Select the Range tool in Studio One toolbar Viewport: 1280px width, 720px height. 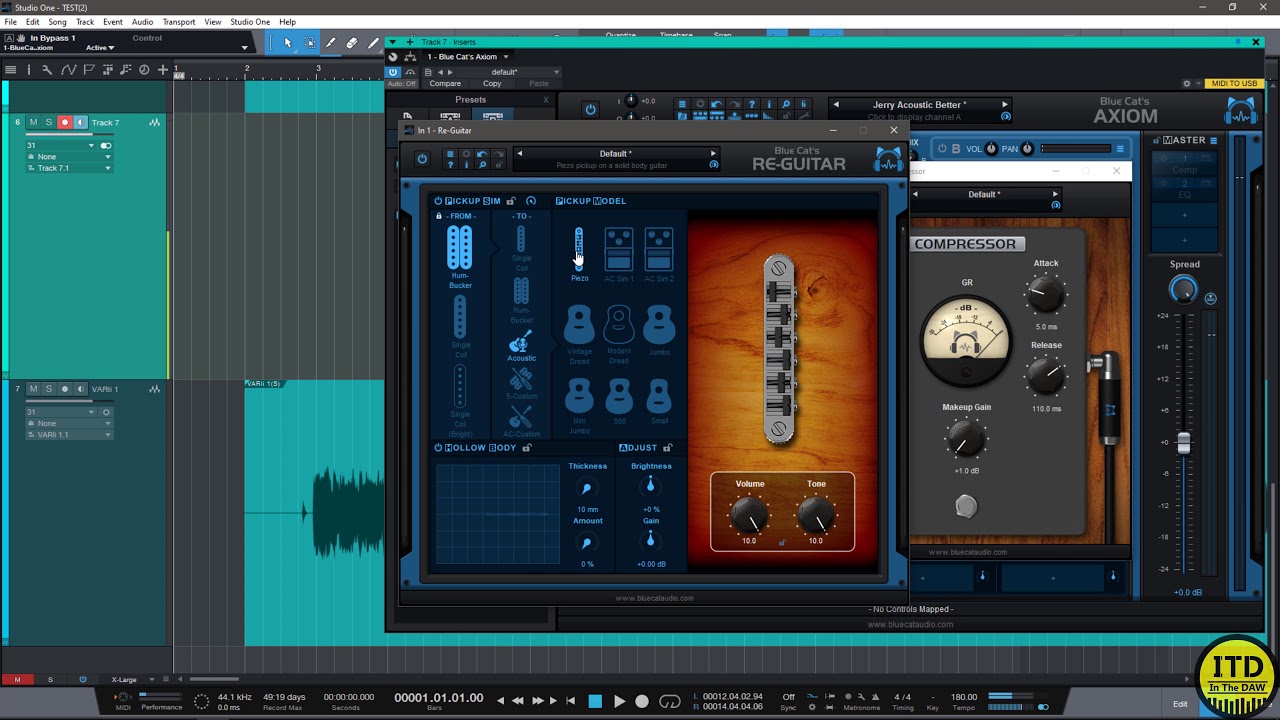click(x=309, y=43)
